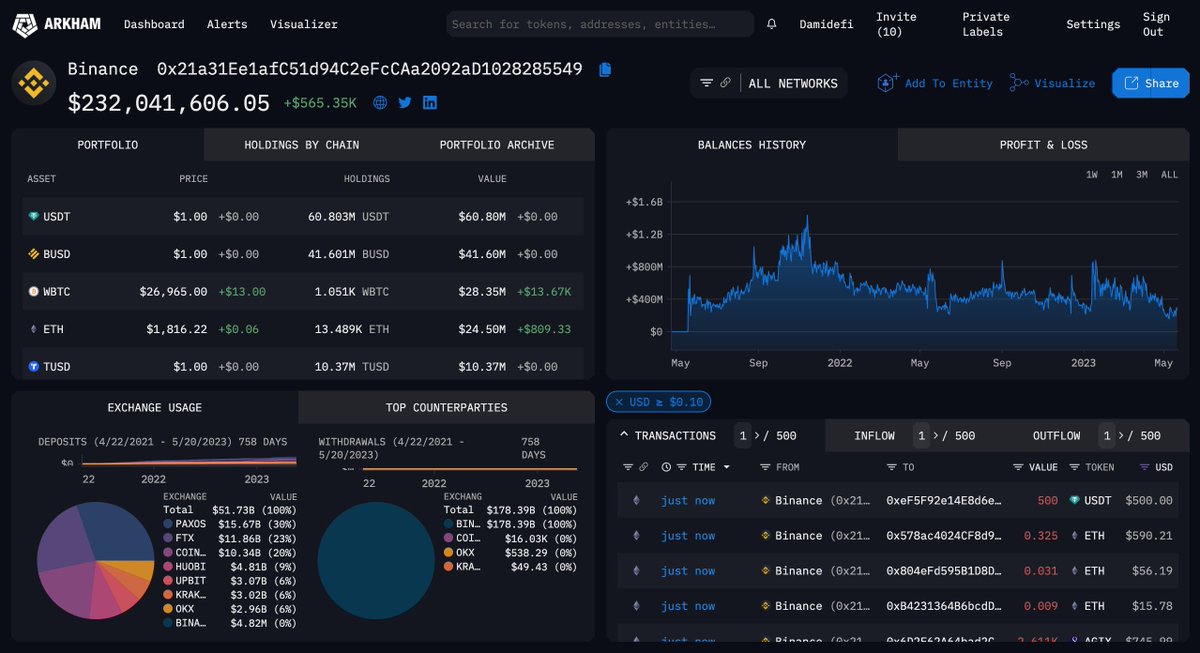1200x653 pixels.
Task: Open the Inflow tab
Action: pos(874,436)
